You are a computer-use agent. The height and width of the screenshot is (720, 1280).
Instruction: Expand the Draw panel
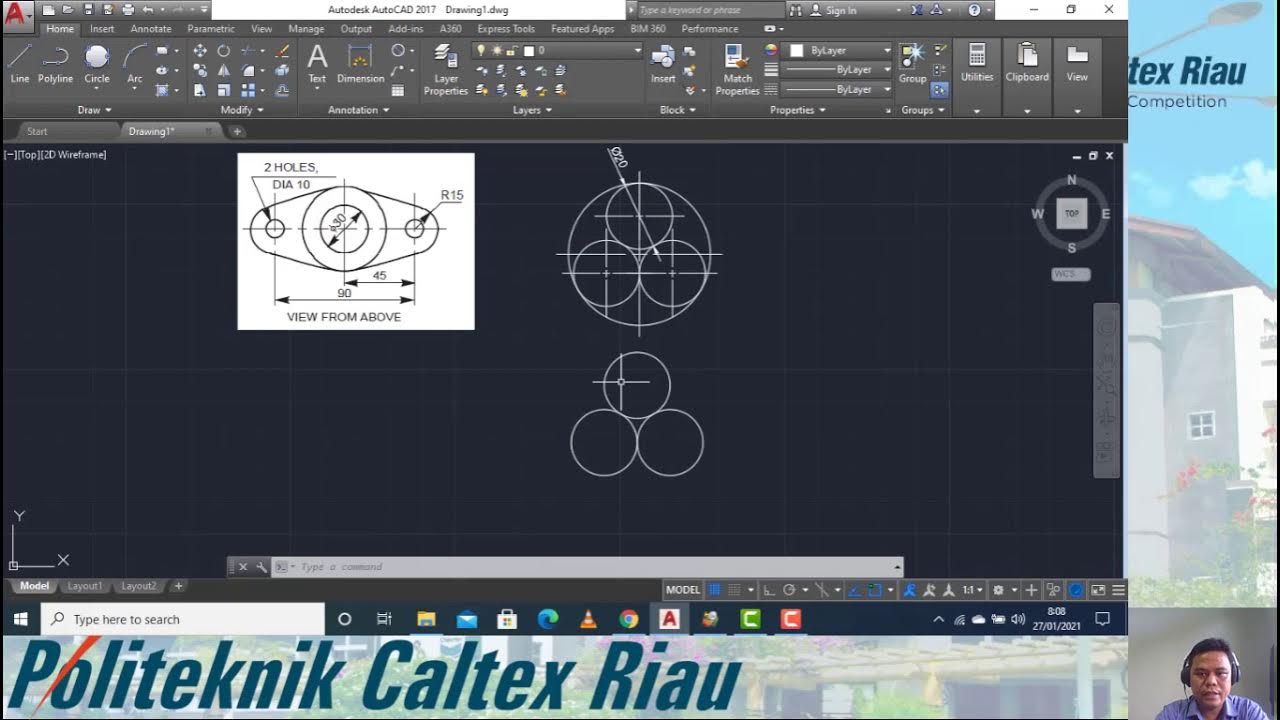(x=95, y=110)
